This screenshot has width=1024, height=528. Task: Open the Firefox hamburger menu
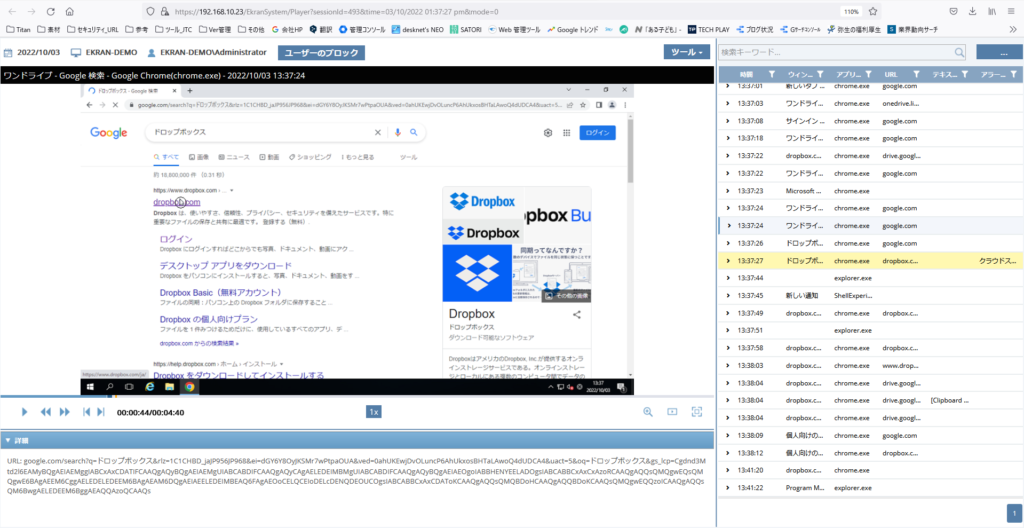1011,12
